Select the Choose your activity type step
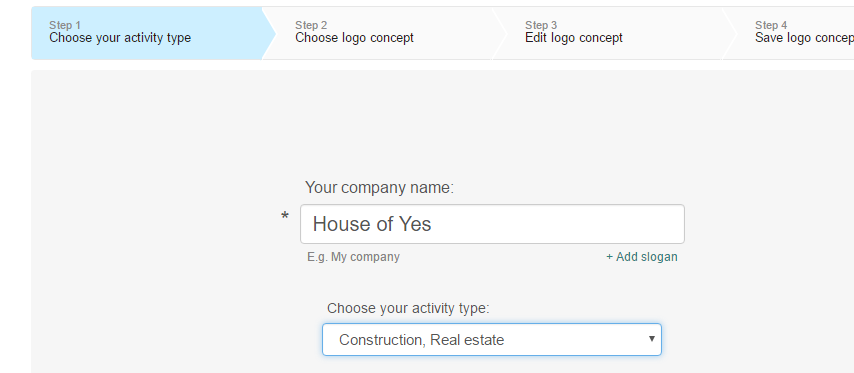 (x=147, y=33)
